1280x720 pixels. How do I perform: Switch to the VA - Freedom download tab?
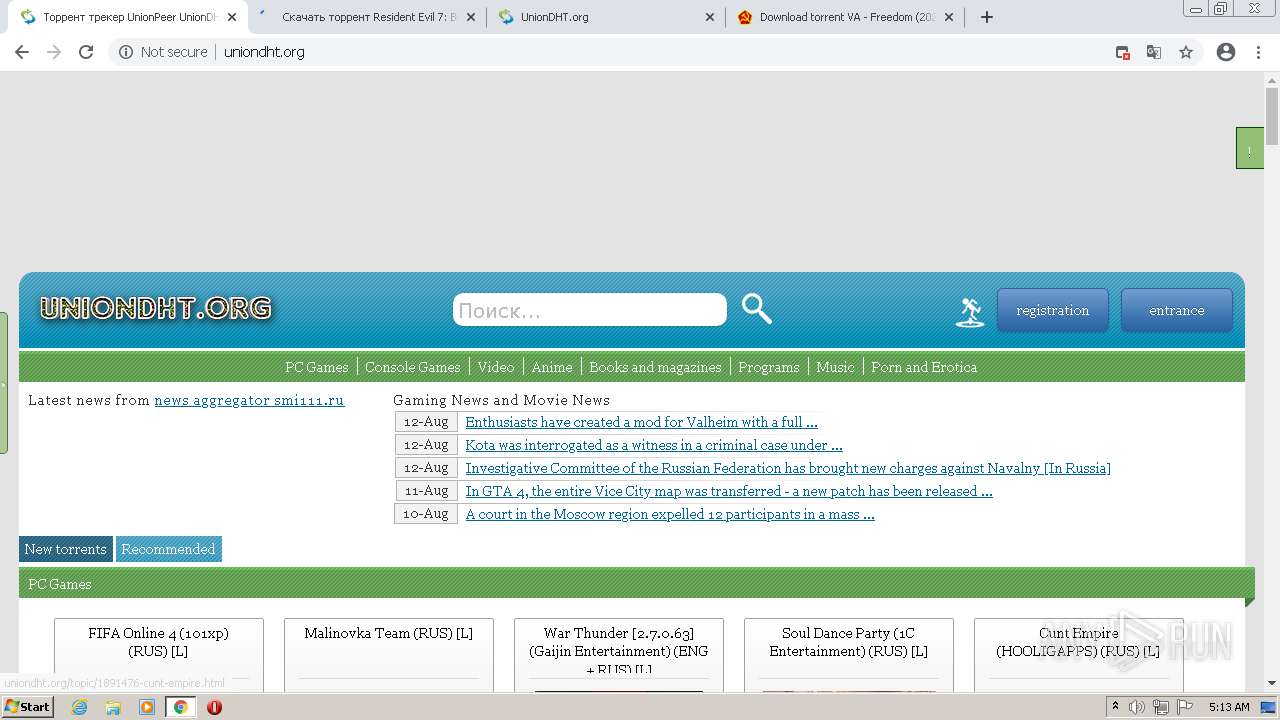pos(844,17)
